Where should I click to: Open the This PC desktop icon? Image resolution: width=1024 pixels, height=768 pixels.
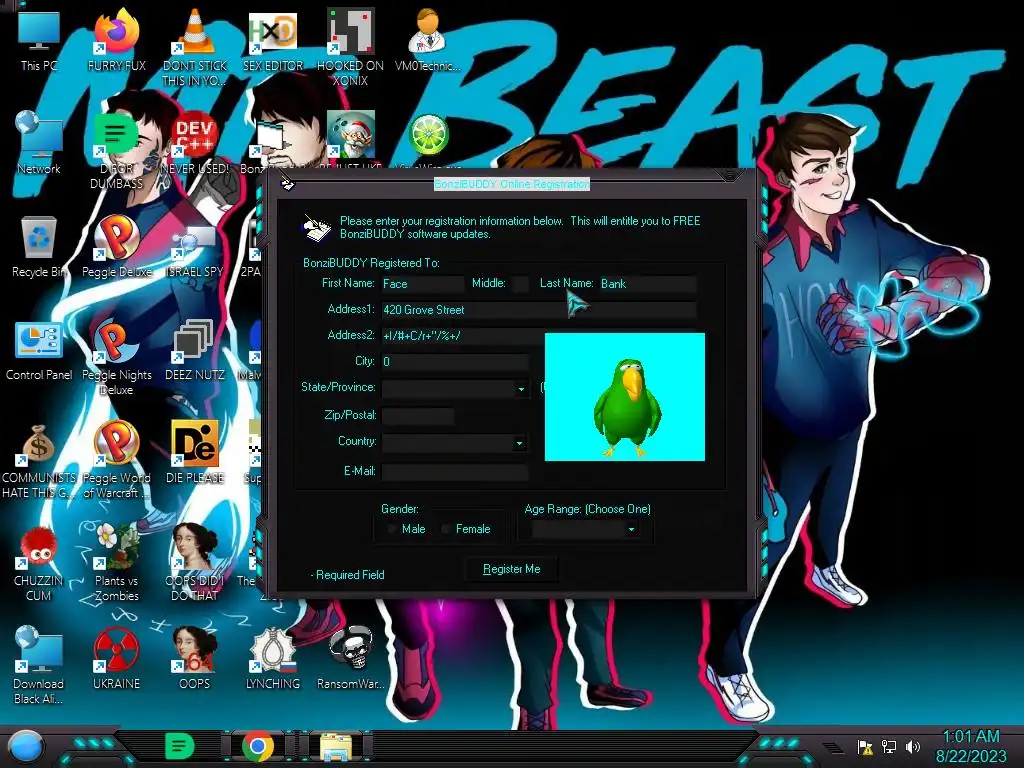click(39, 40)
